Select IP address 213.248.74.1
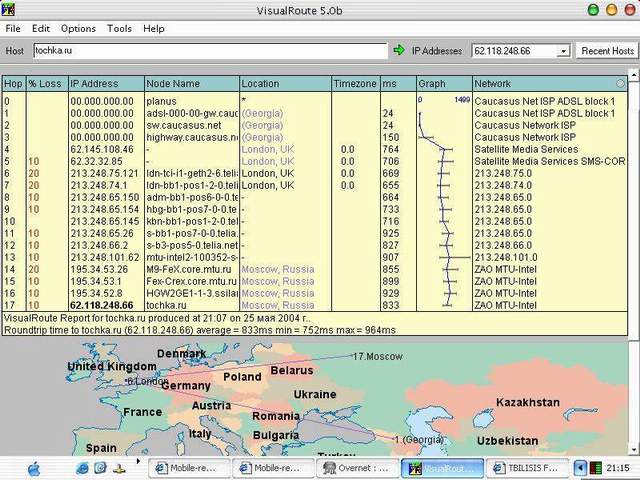The image size is (640, 480). tap(99, 185)
